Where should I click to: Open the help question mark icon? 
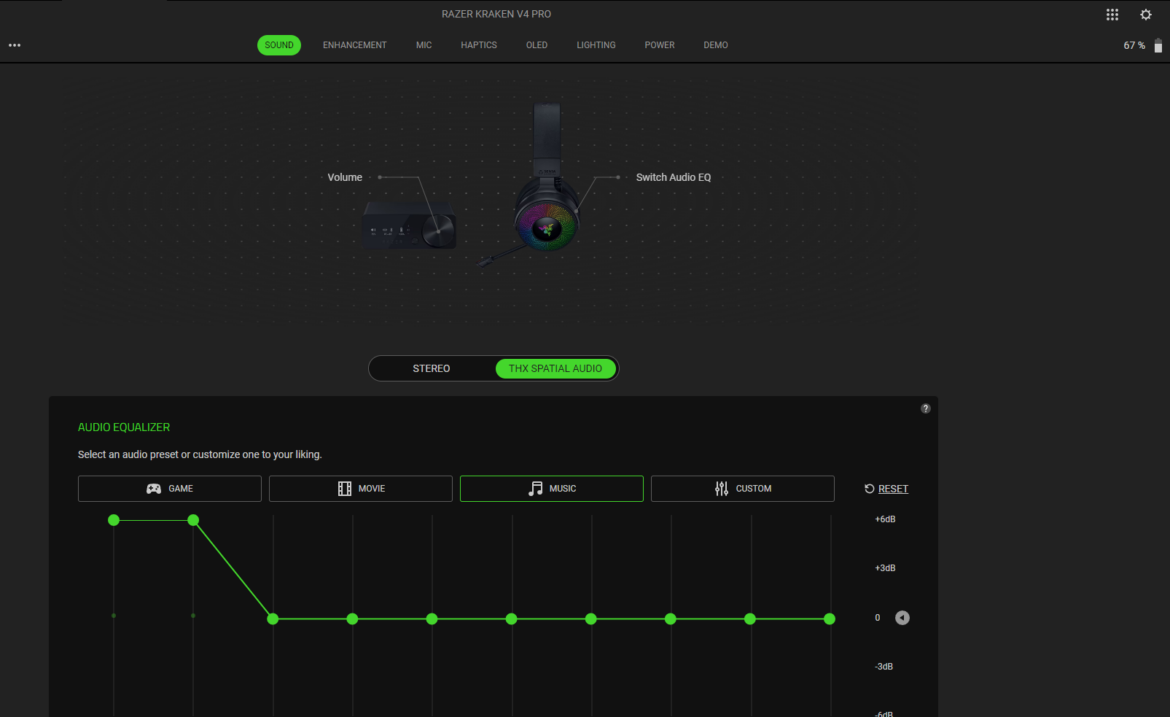pos(925,408)
